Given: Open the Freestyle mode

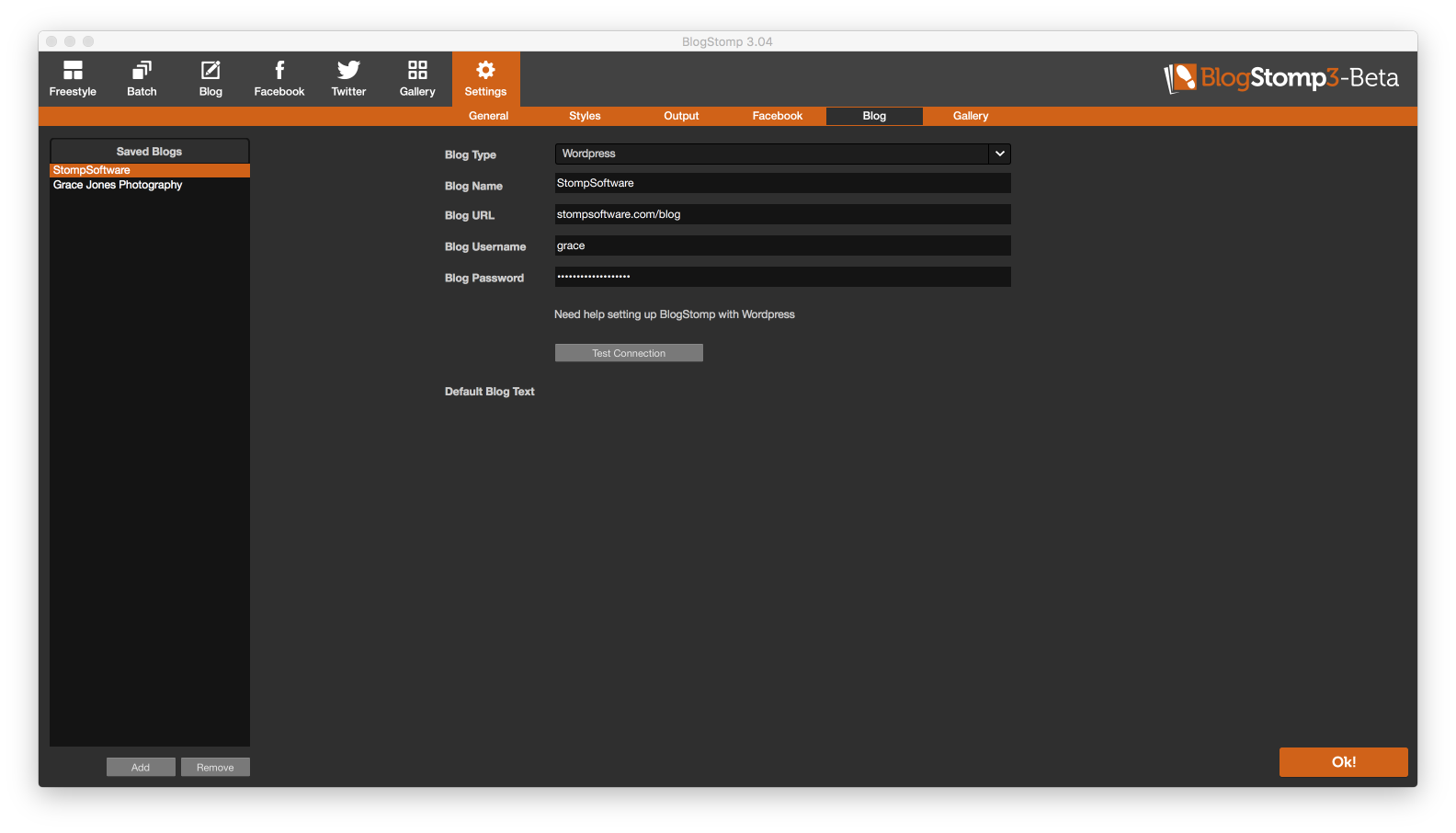Looking at the screenshot, I should (73, 79).
